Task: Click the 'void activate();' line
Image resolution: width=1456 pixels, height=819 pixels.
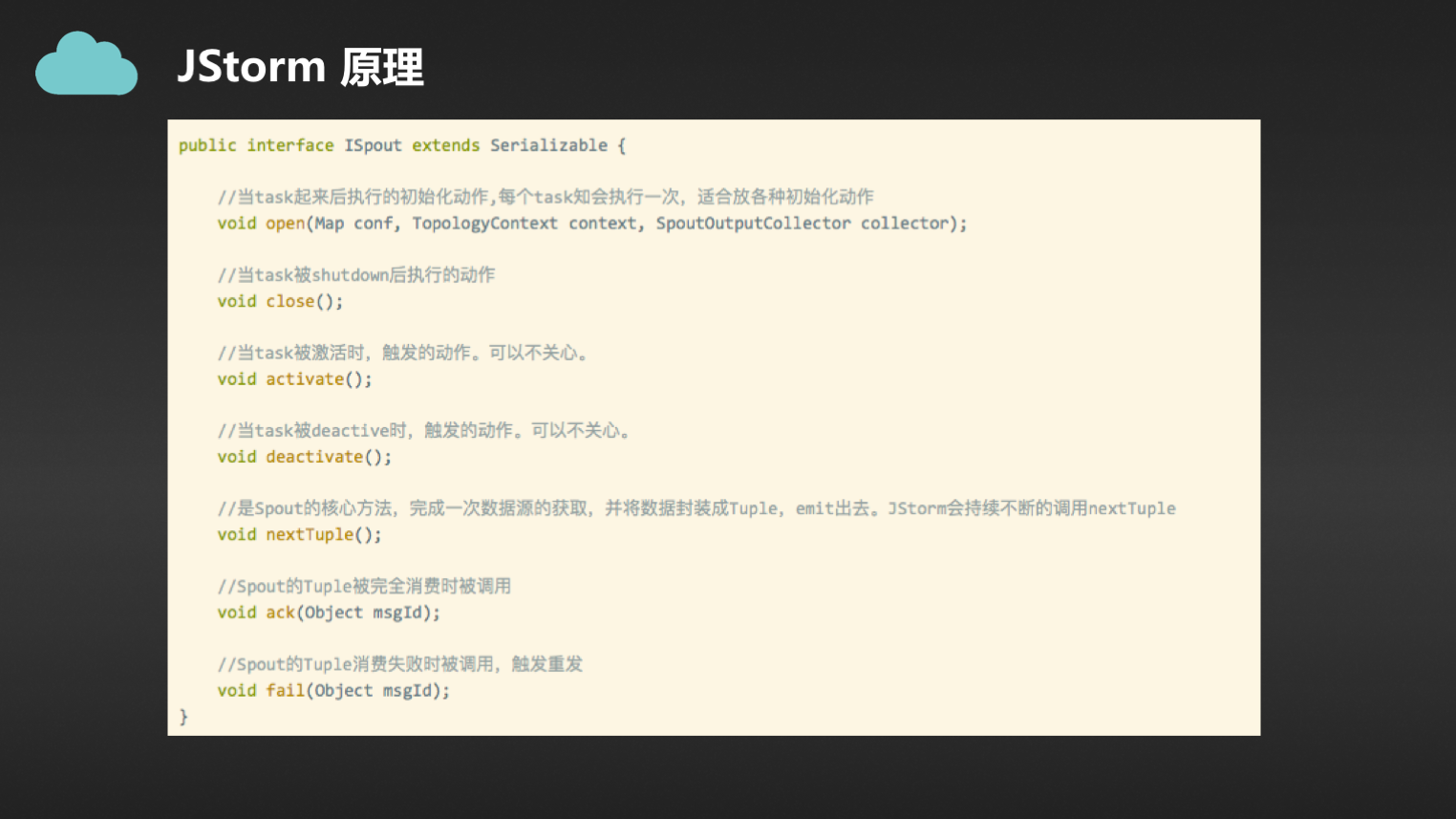Action: pos(294,379)
